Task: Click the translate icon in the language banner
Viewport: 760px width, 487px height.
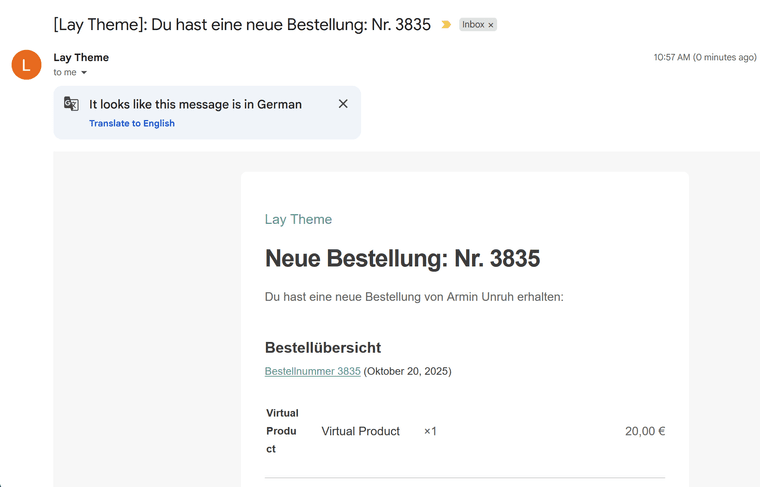Action: click(x=71, y=104)
